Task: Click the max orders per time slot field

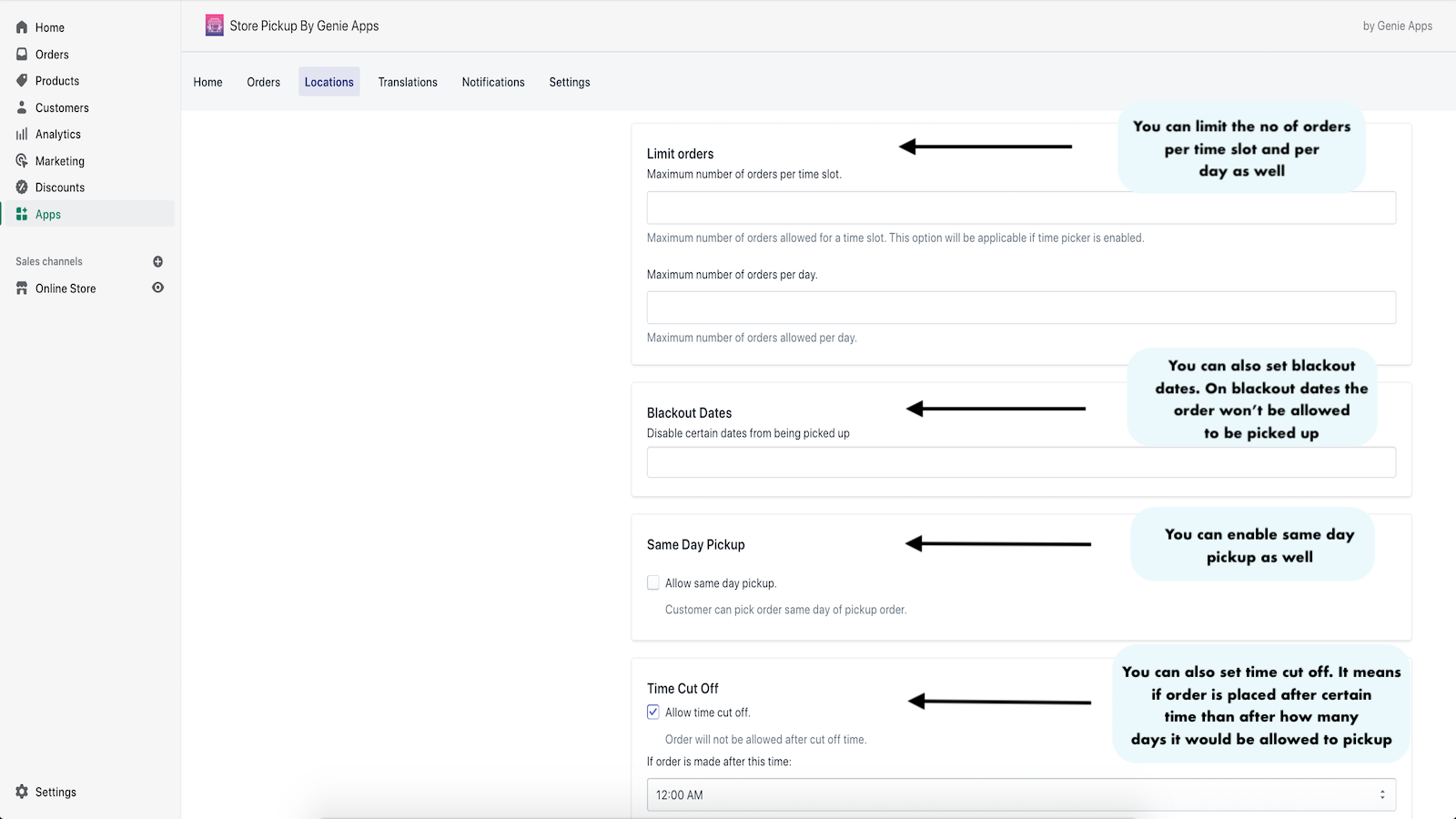Action: tap(1020, 207)
